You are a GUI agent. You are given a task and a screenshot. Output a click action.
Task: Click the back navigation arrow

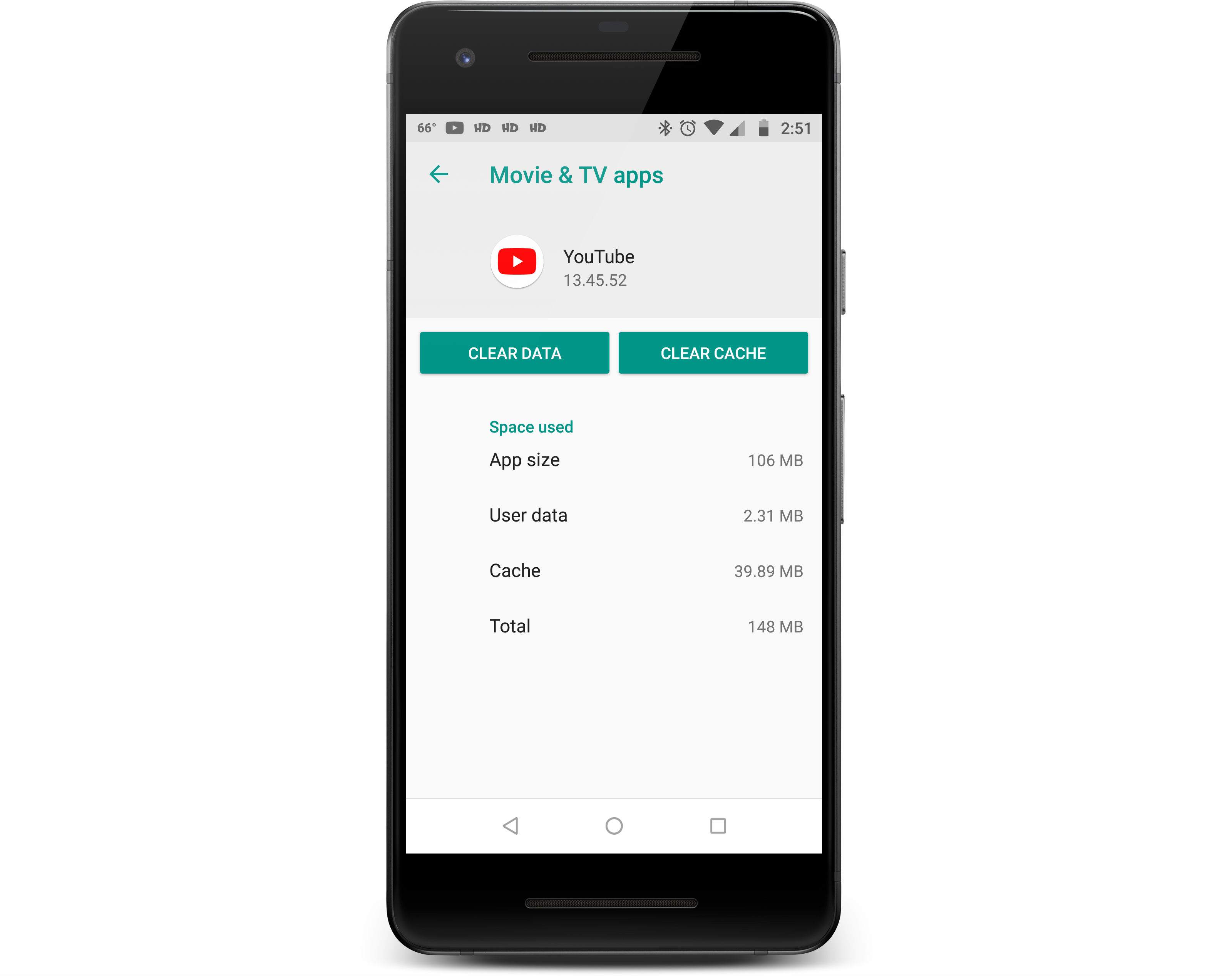(x=439, y=175)
